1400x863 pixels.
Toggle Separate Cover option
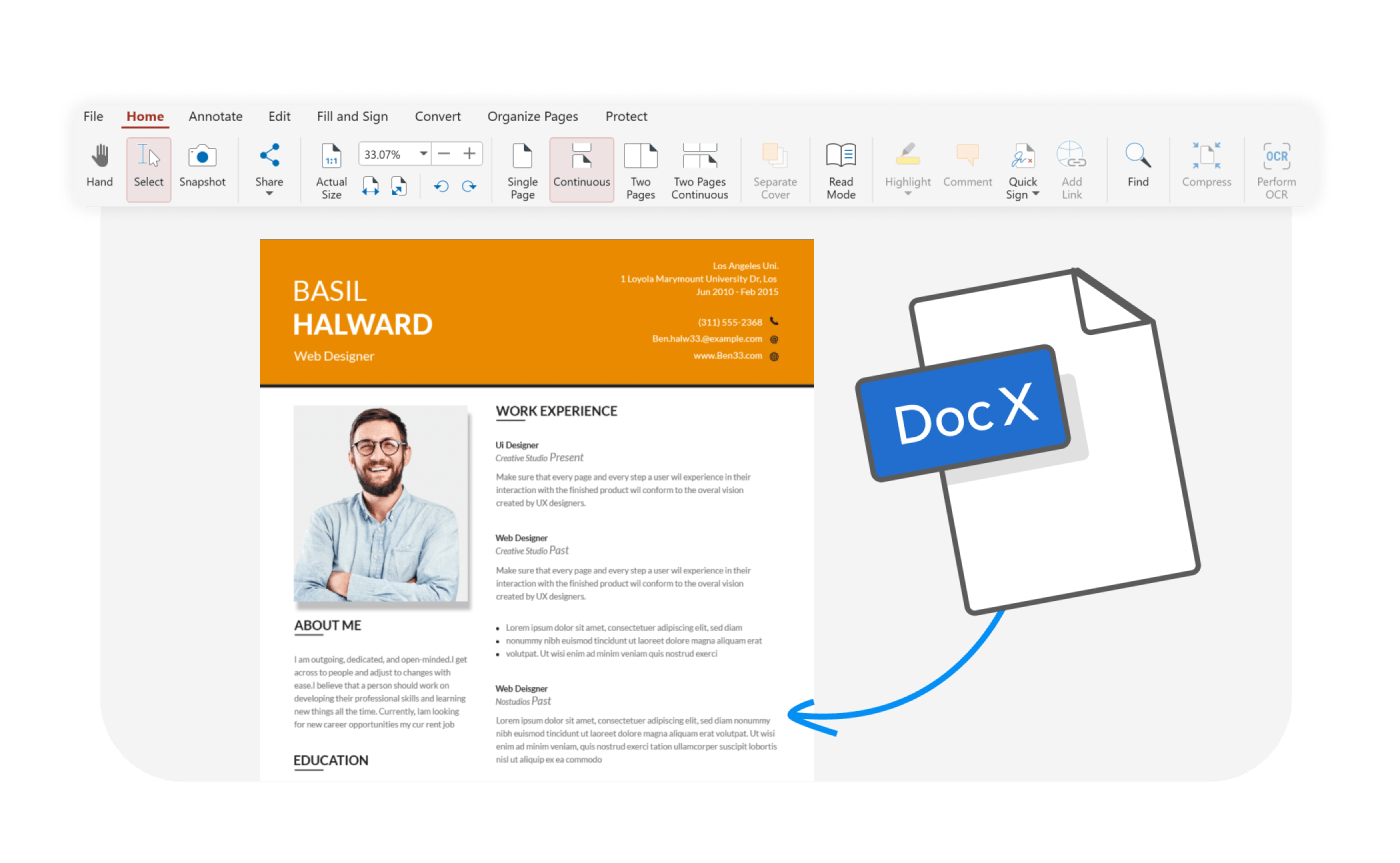(x=775, y=171)
